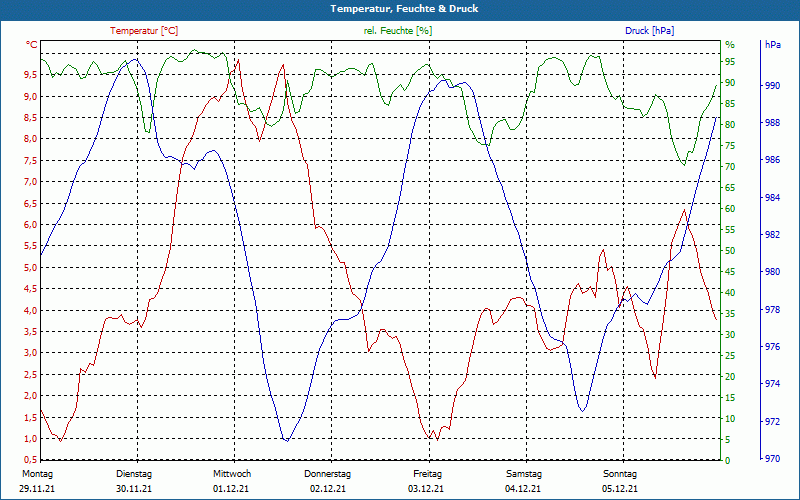Click the '9,0' temperature axis value
The height and width of the screenshot is (500, 800).
click(x=31, y=97)
